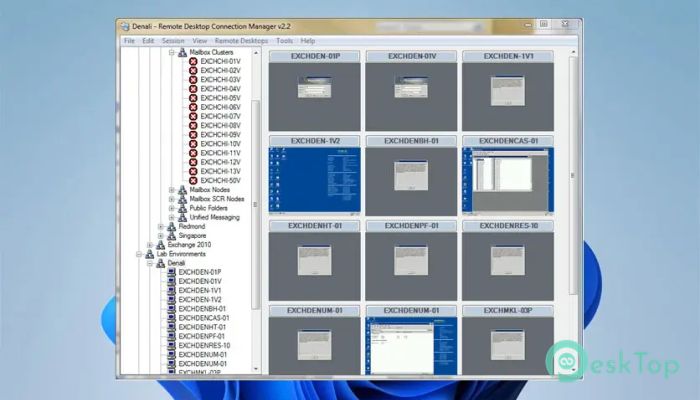Image resolution: width=700 pixels, height=400 pixels.
Task: Open the Tools menu
Action: (x=284, y=41)
